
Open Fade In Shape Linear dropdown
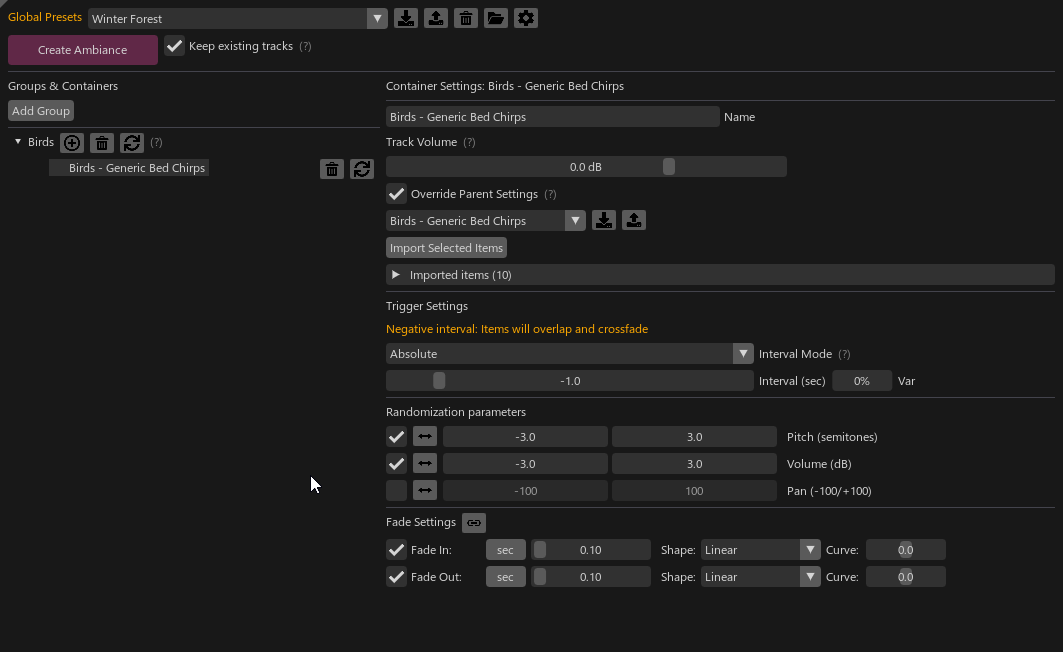[761, 550]
